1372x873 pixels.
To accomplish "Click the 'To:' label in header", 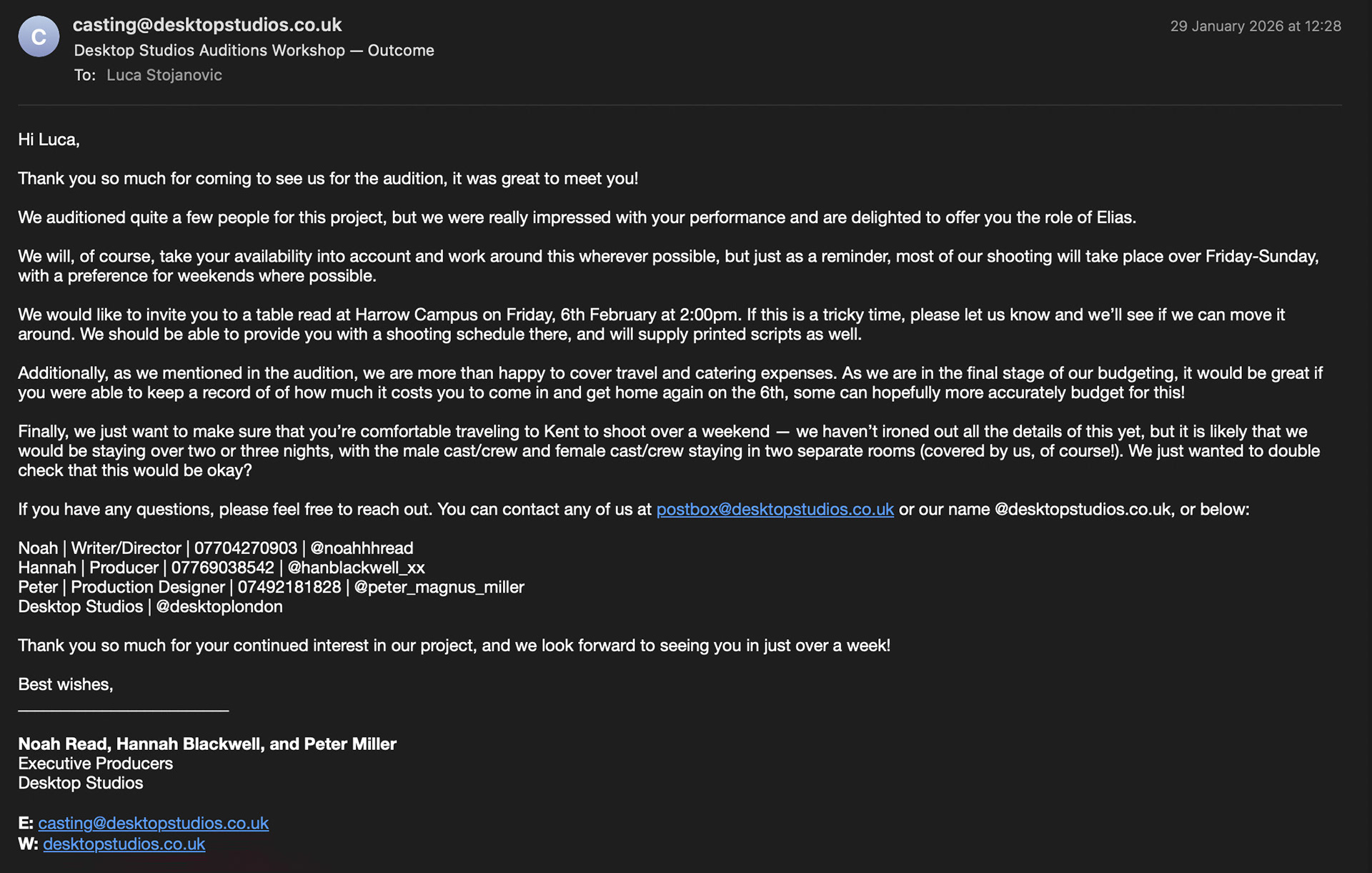I will coord(85,75).
